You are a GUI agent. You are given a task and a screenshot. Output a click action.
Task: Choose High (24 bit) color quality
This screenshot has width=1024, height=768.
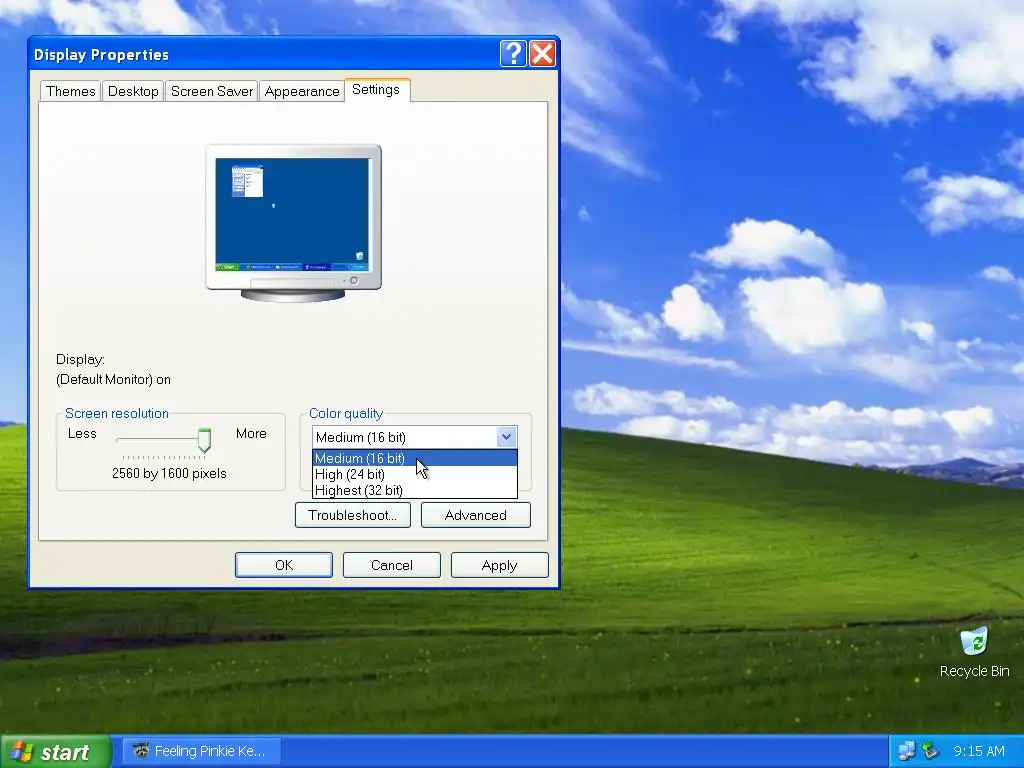tap(415, 474)
